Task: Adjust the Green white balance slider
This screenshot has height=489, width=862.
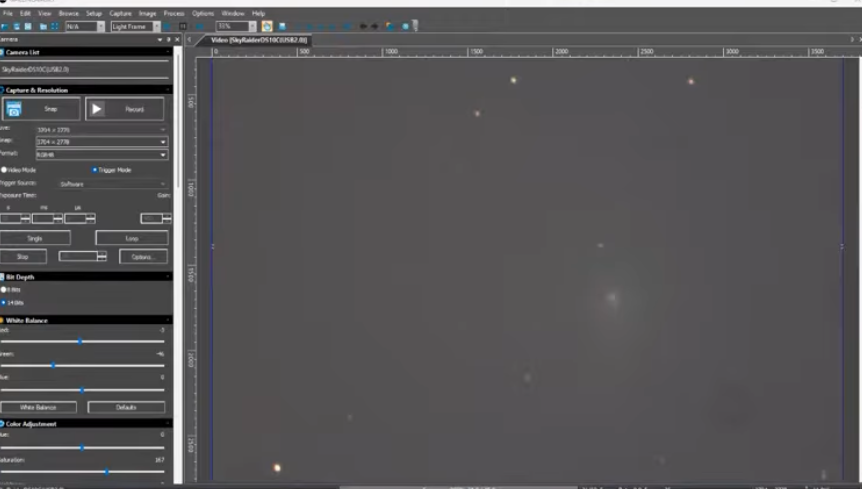Action: [x=53, y=365]
